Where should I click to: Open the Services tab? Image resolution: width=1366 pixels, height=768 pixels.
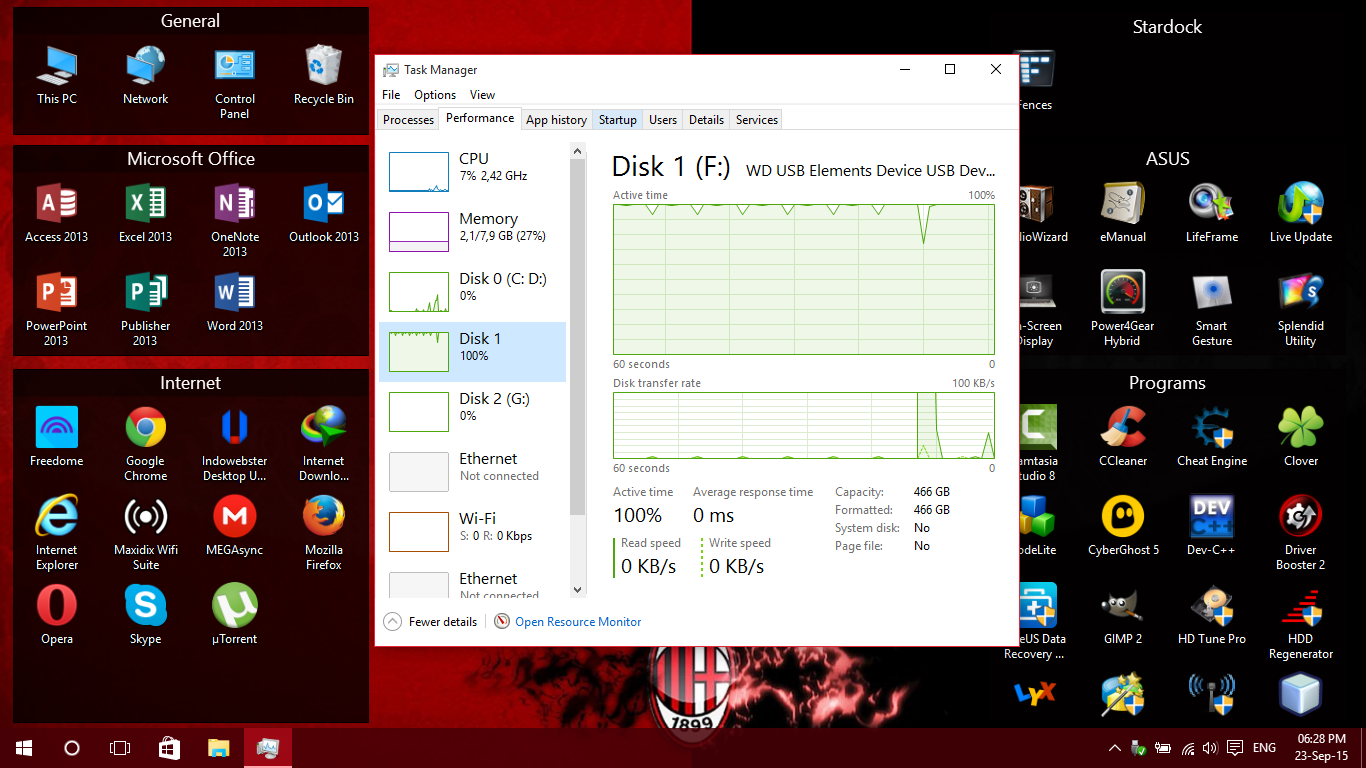point(757,120)
